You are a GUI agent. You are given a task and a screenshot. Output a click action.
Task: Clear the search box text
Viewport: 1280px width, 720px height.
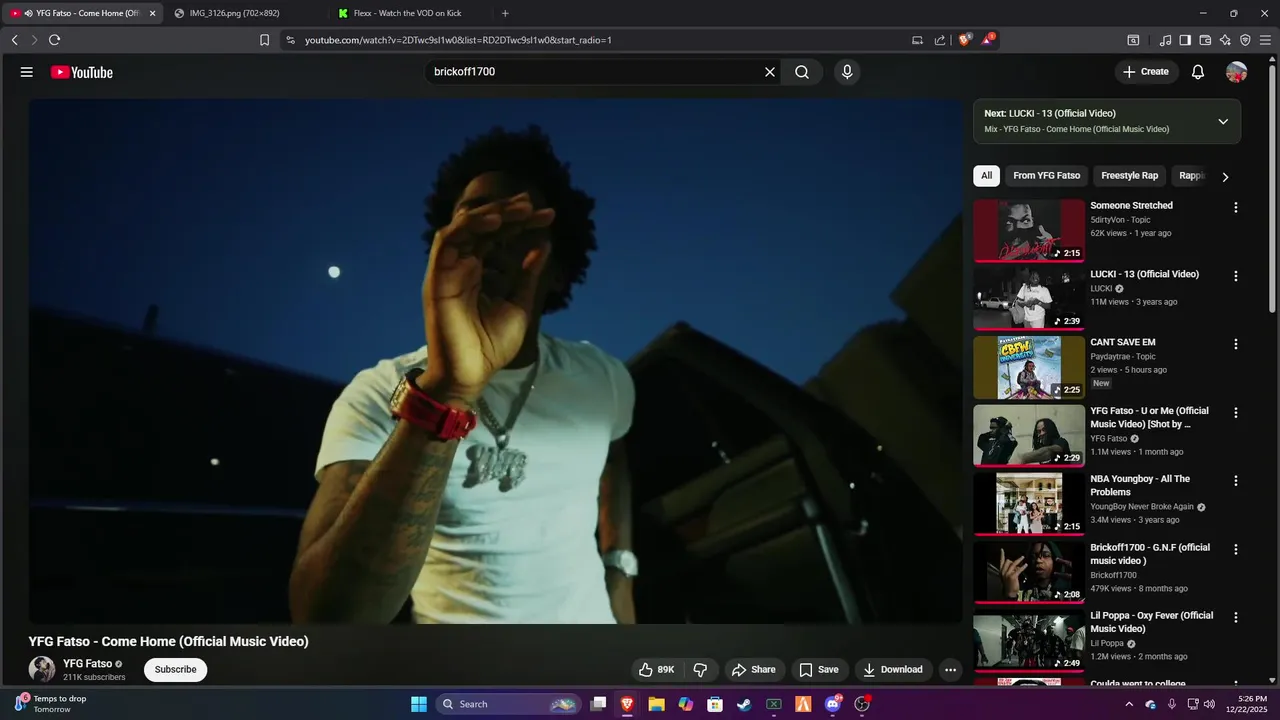770,72
